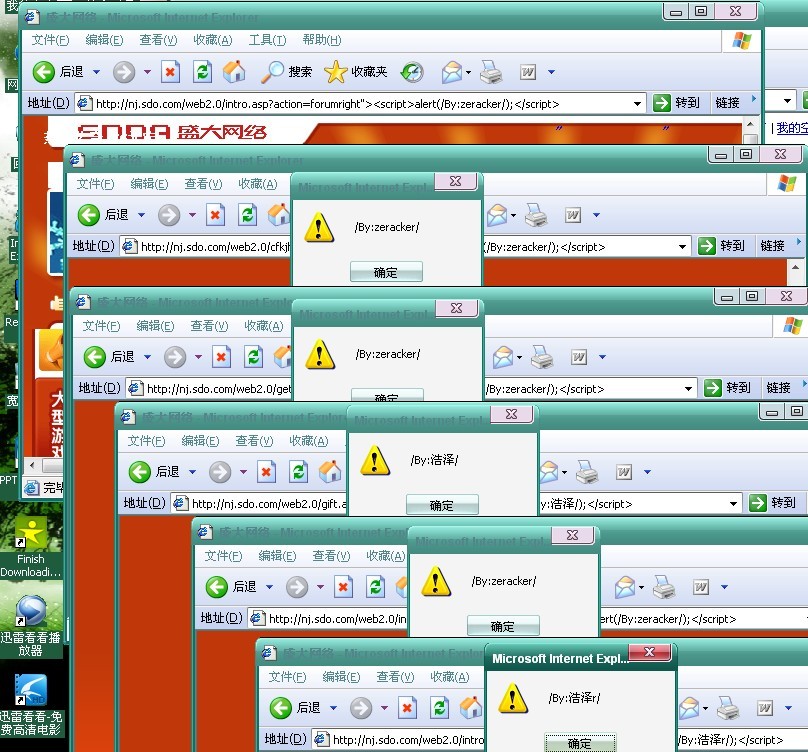
Task: Open address bar dropdown in gift window
Action: 733,504
